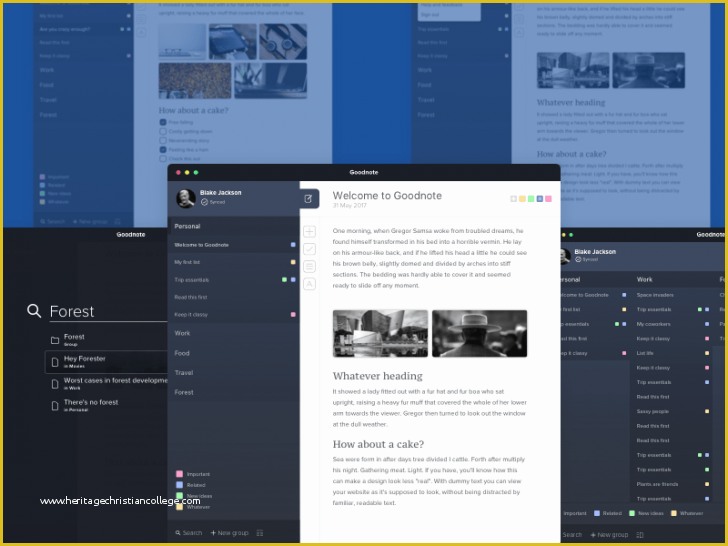Expand the Forest group in front window
The height and width of the screenshot is (546, 728).
(234, 392)
